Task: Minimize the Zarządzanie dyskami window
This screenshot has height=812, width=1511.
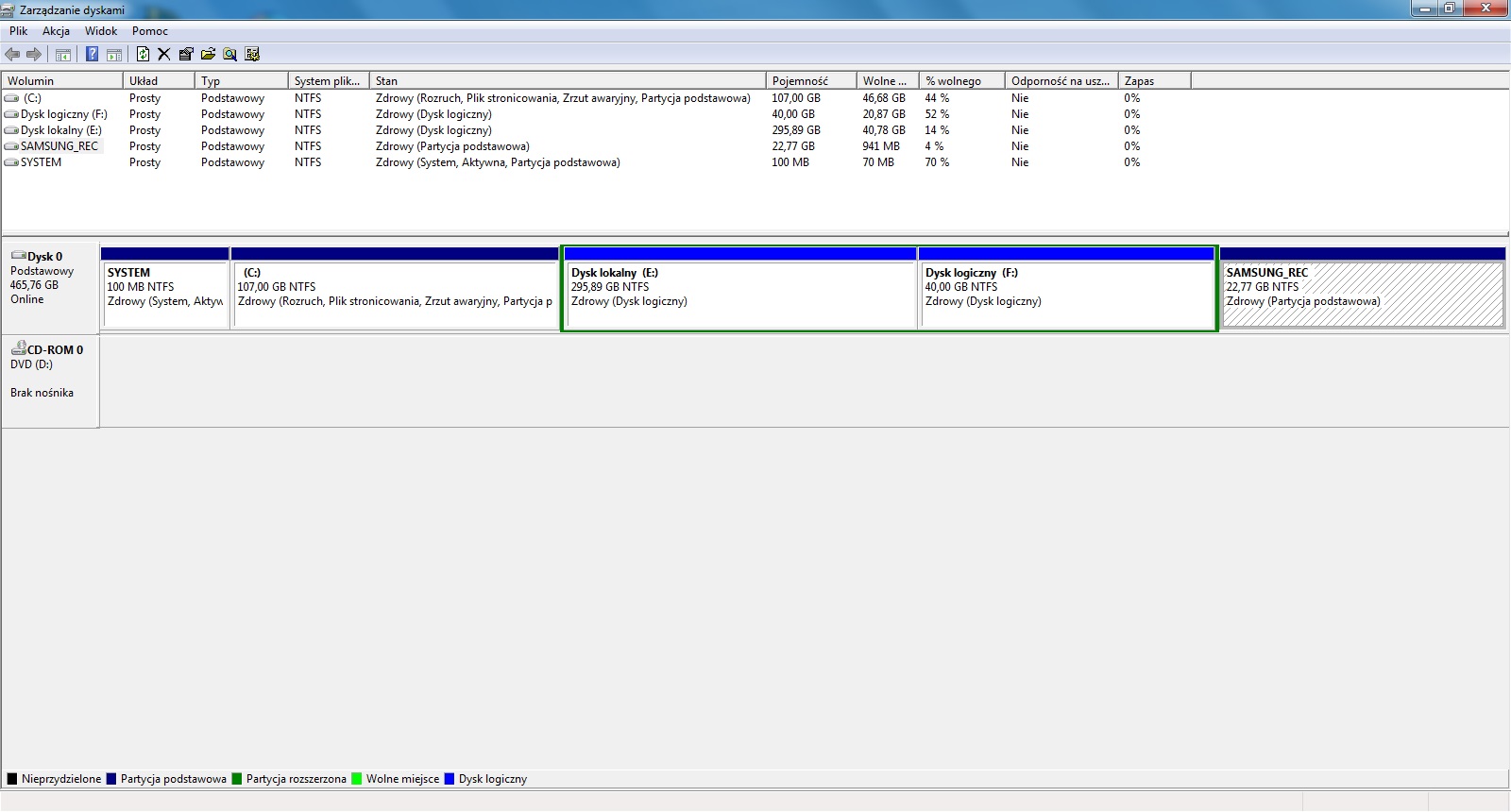Action: click(1424, 8)
